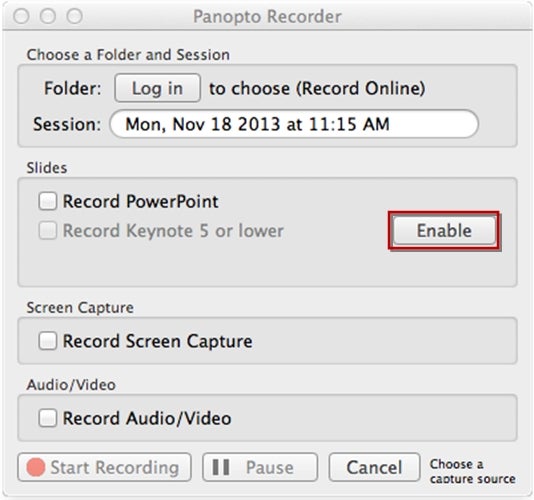Screen dimensions: 534x500
Task: Click the Pause button label
Action: [269, 467]
